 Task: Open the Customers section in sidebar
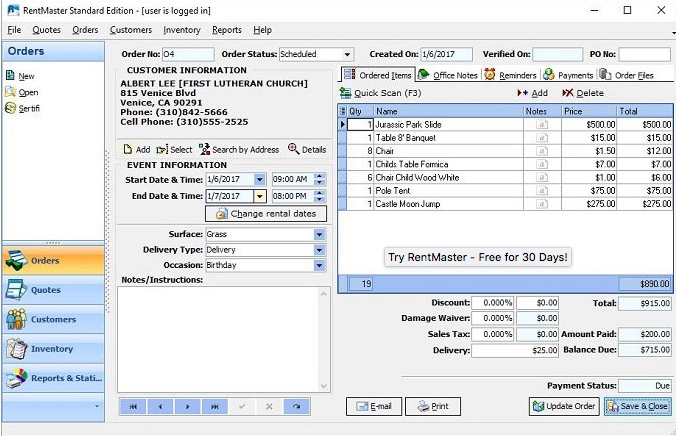point(53,319)
